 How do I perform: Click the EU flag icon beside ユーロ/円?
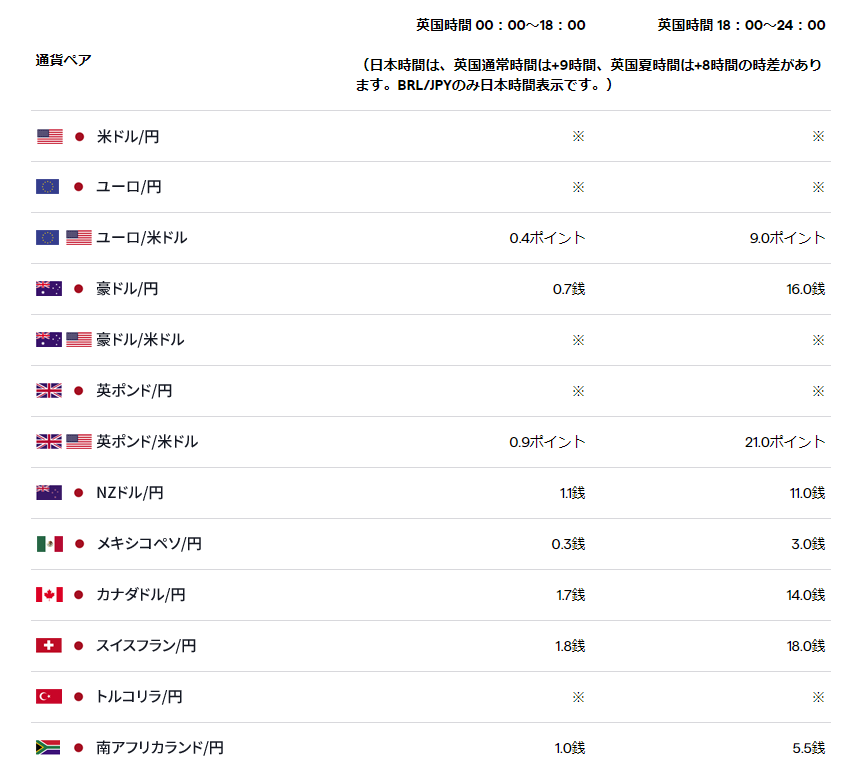point(48,187)
